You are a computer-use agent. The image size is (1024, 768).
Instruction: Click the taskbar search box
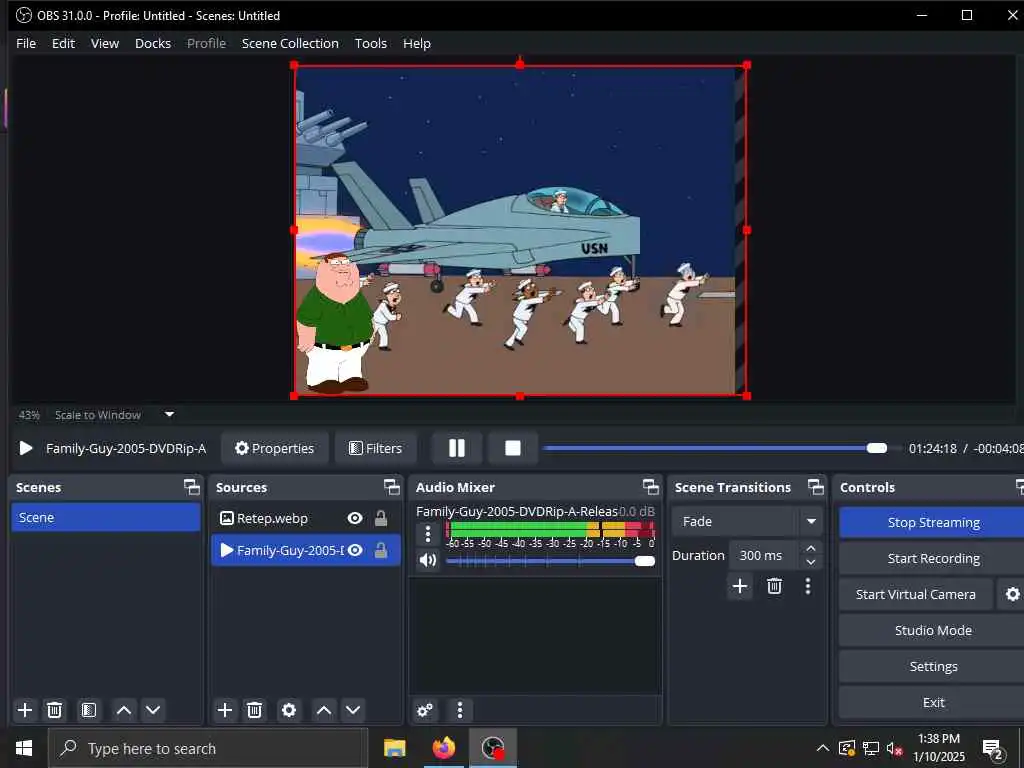click(x=208, y=748)
